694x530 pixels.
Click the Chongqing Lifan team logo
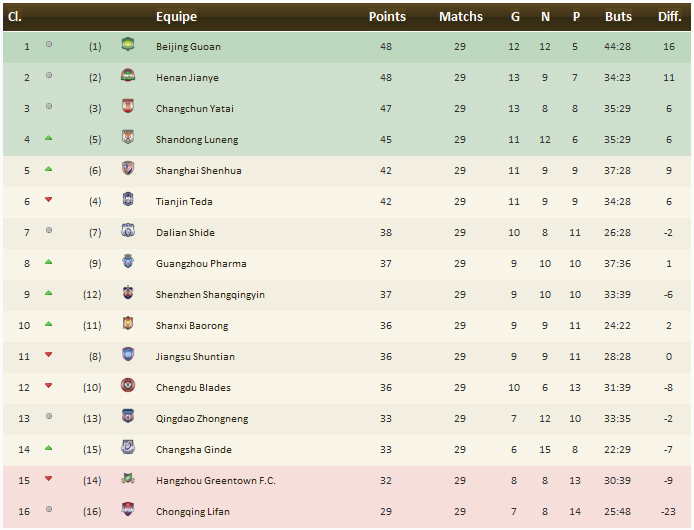click(127, 511)
